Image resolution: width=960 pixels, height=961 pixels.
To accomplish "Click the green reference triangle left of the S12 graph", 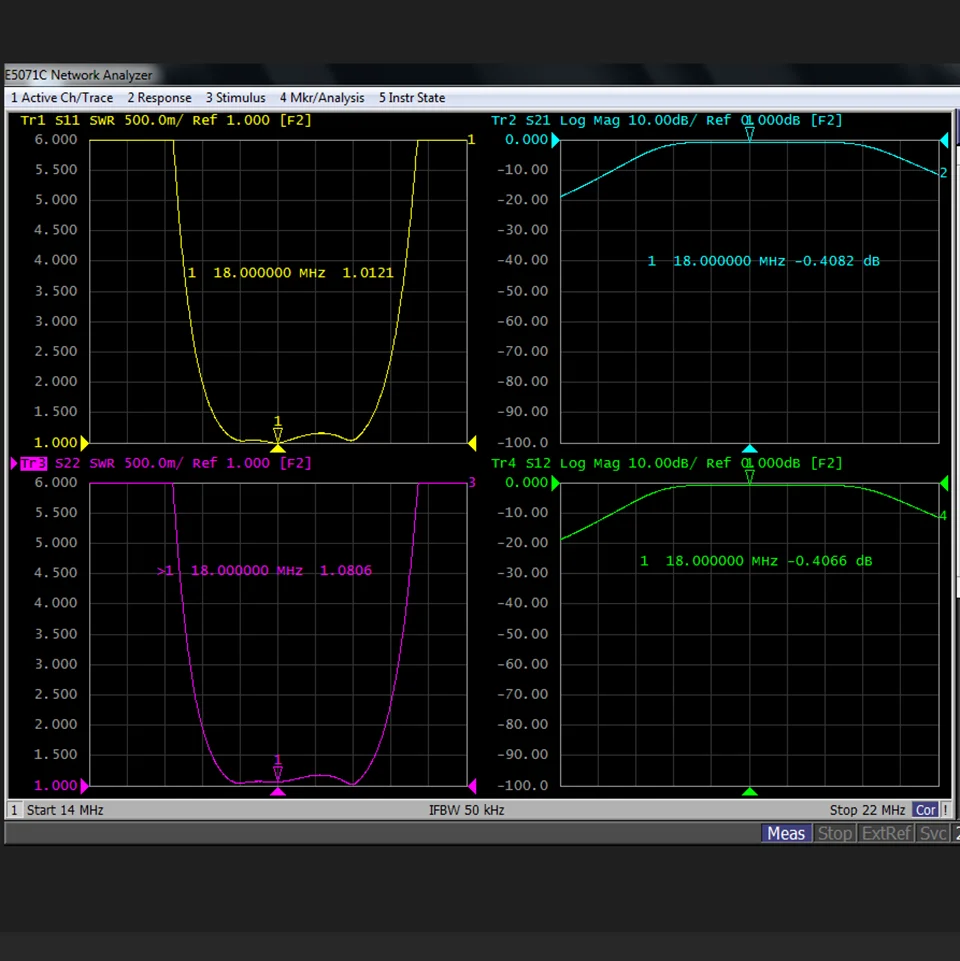I will 555,484.
